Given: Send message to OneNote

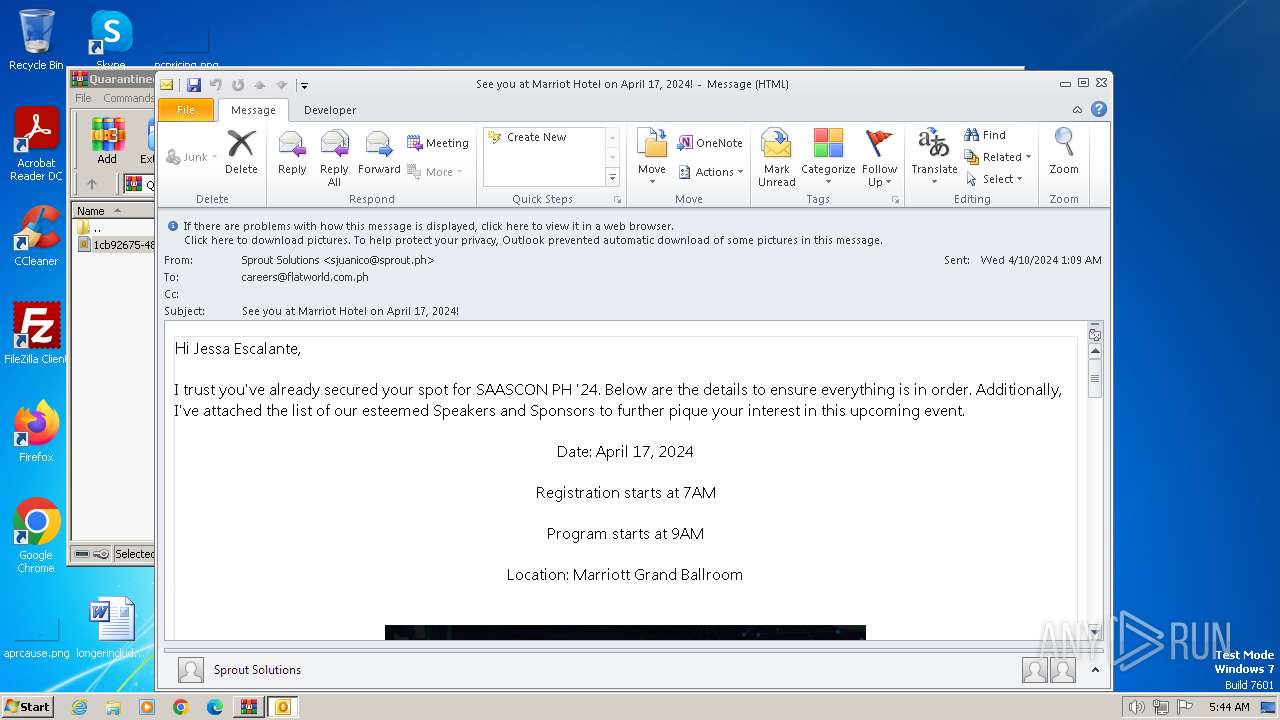Looking at the screenshot, I should [710, 143].
